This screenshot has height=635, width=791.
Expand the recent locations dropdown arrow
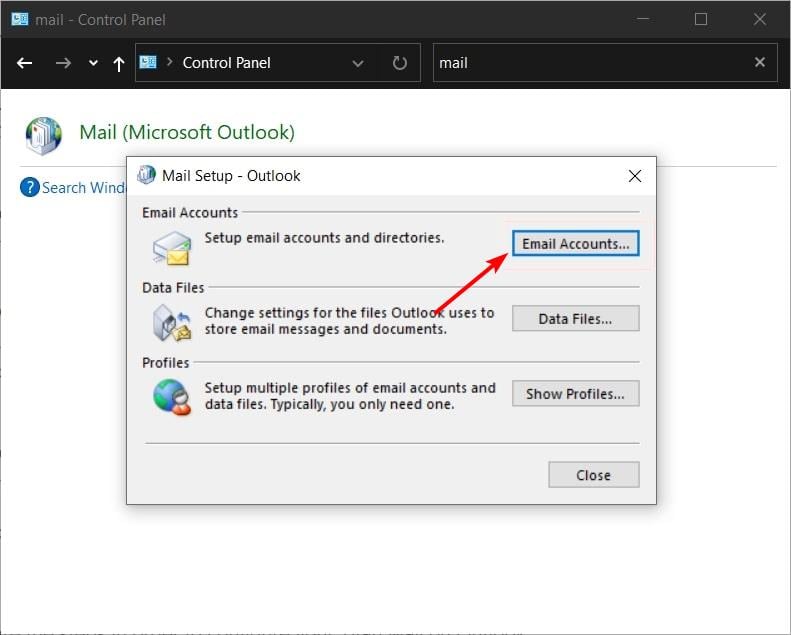pos(93,64)
